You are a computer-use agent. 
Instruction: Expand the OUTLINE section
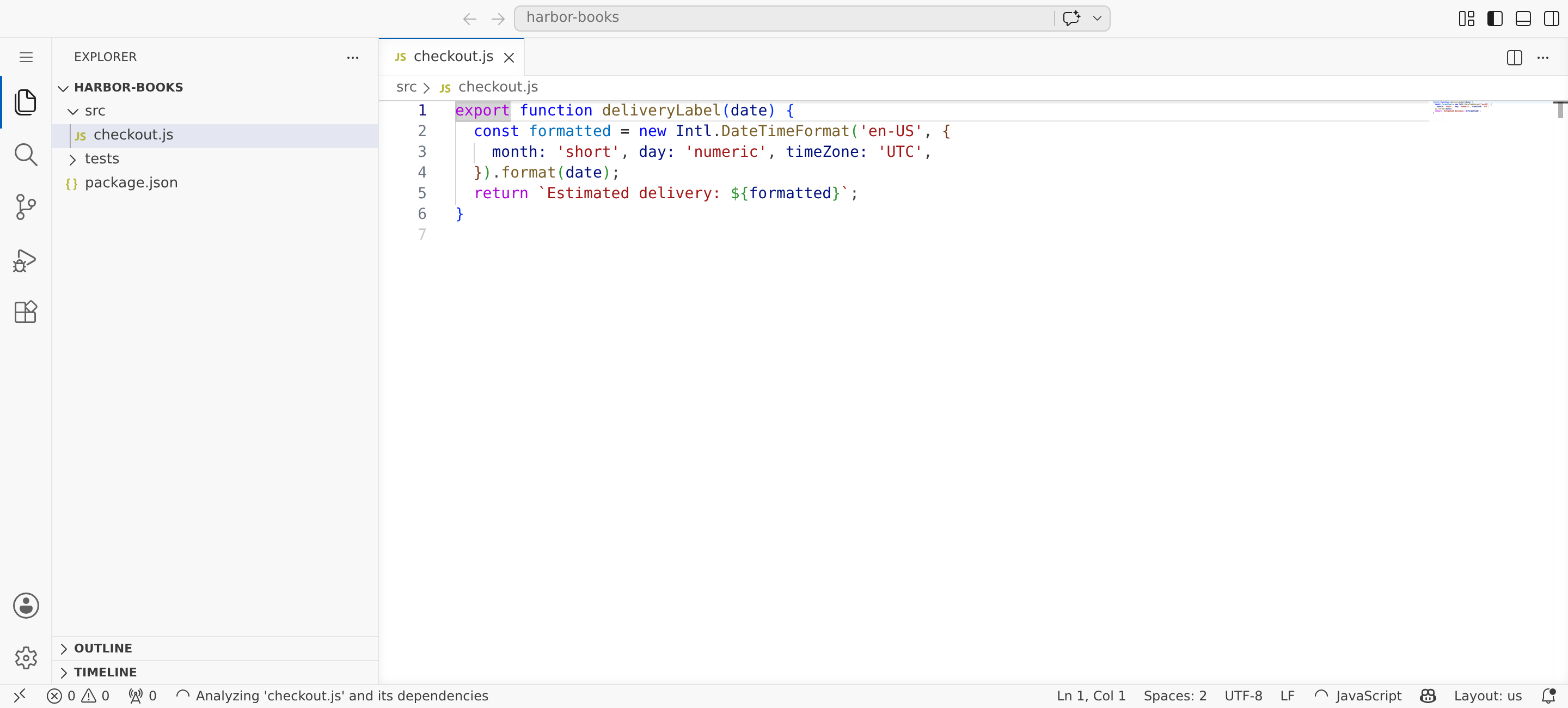click(215, 648)
